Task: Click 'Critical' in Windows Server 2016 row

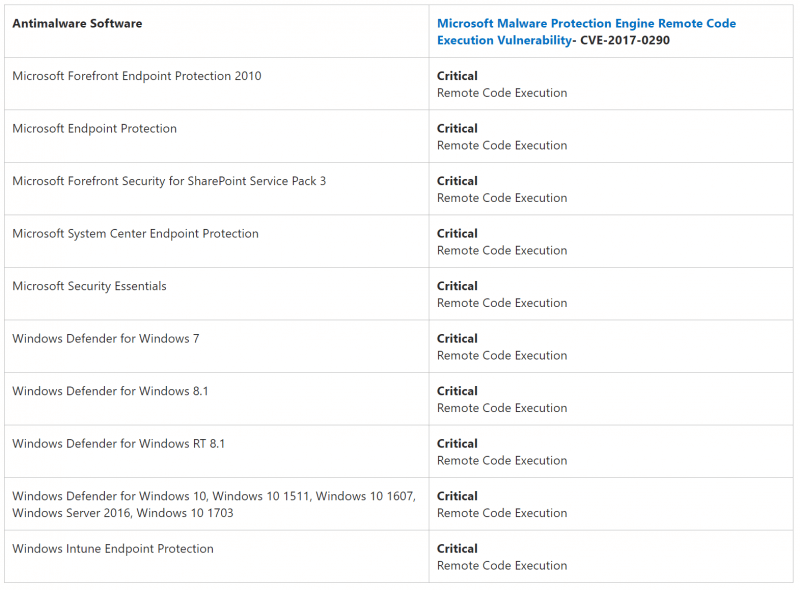Action: [x=457, y=497]
